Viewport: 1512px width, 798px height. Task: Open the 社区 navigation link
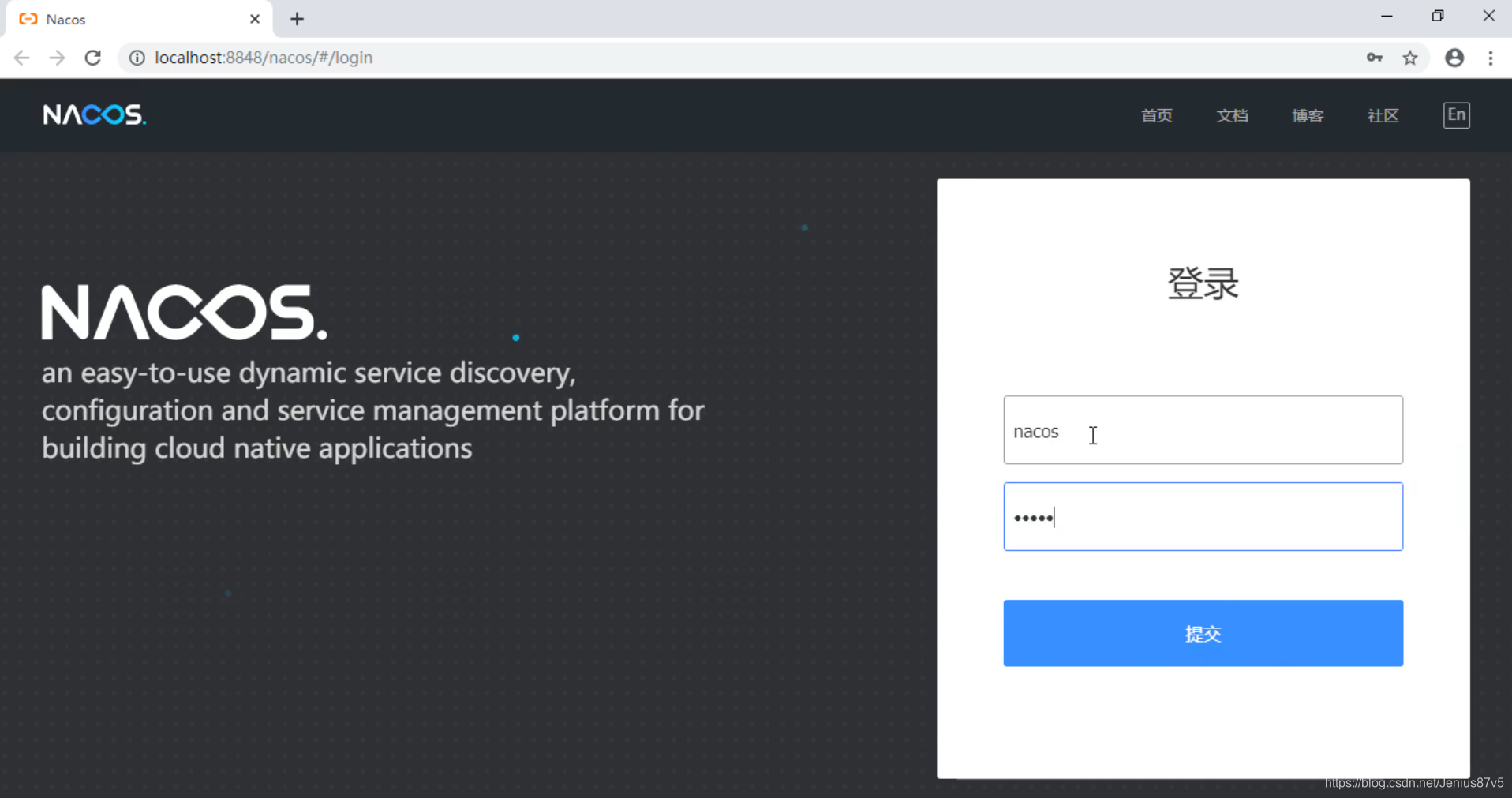coord(1383,116)
